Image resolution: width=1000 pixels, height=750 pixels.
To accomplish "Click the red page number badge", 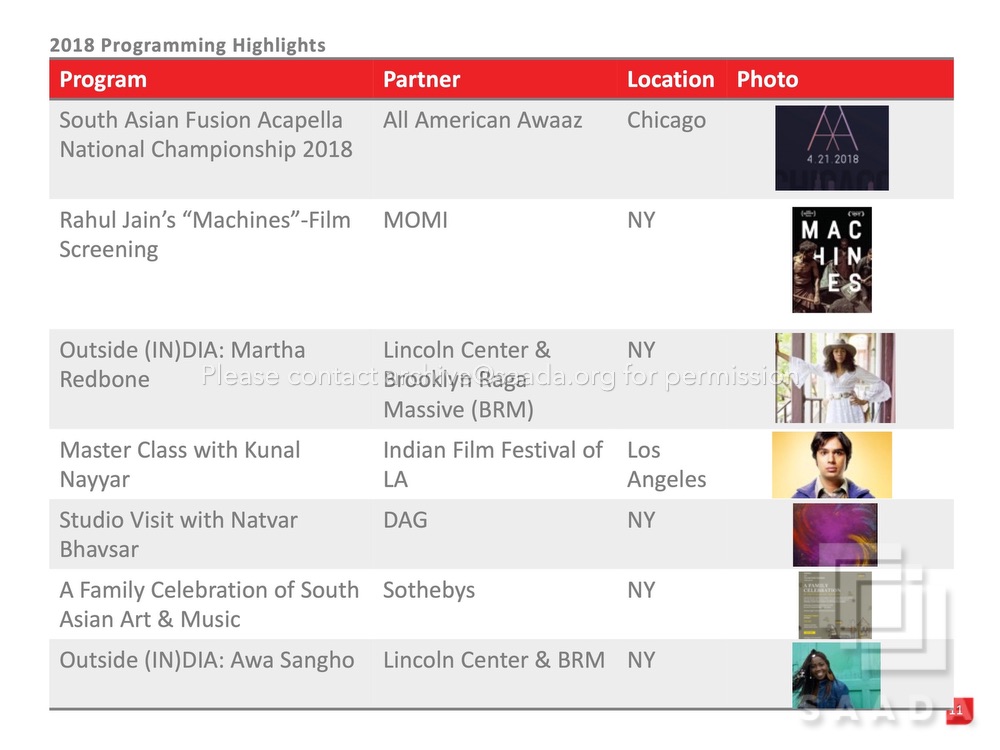I will tap(958, 710).
